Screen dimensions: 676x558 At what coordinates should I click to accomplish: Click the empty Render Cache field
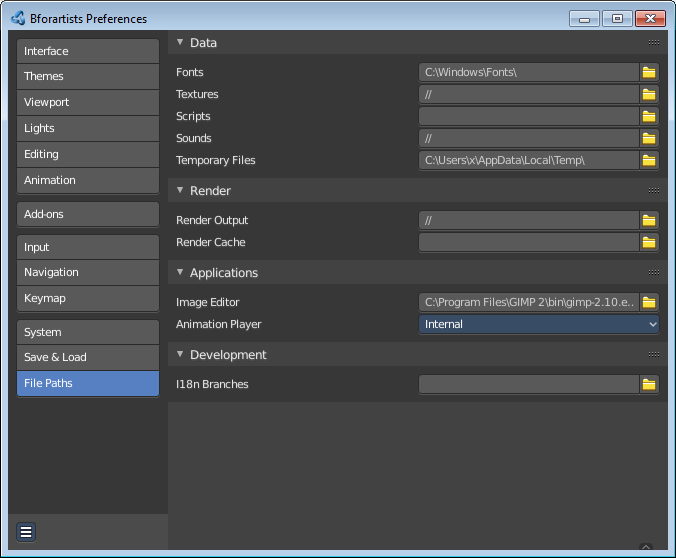tap(529, 242)
